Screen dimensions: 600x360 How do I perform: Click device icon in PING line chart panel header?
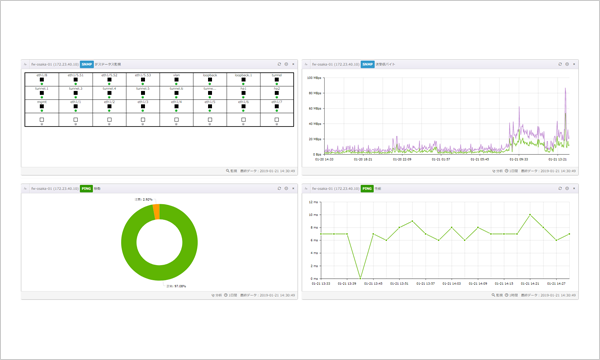307,189
